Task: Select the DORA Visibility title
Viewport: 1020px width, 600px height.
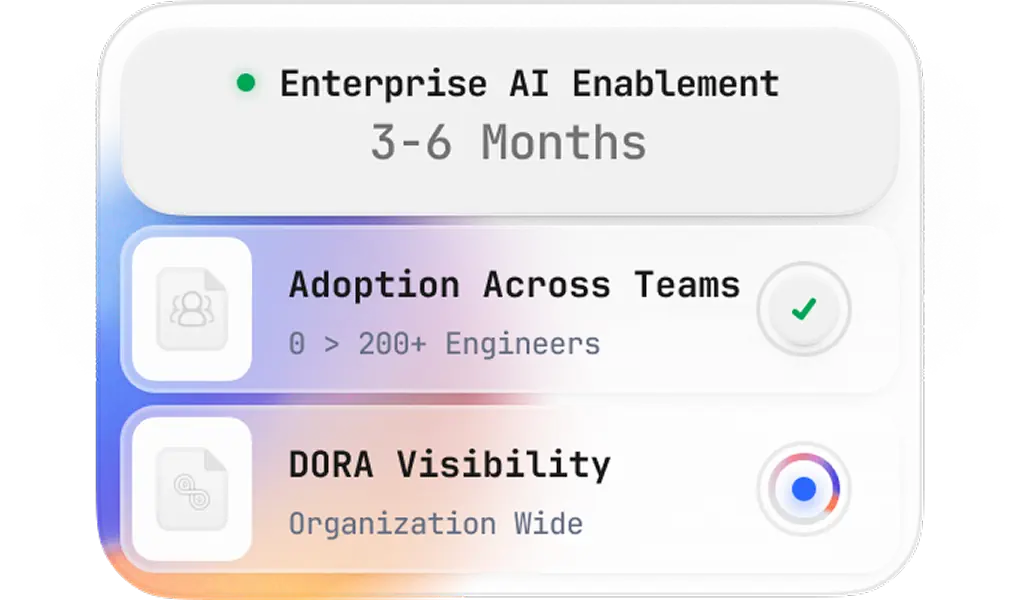Action: [449, 465]
